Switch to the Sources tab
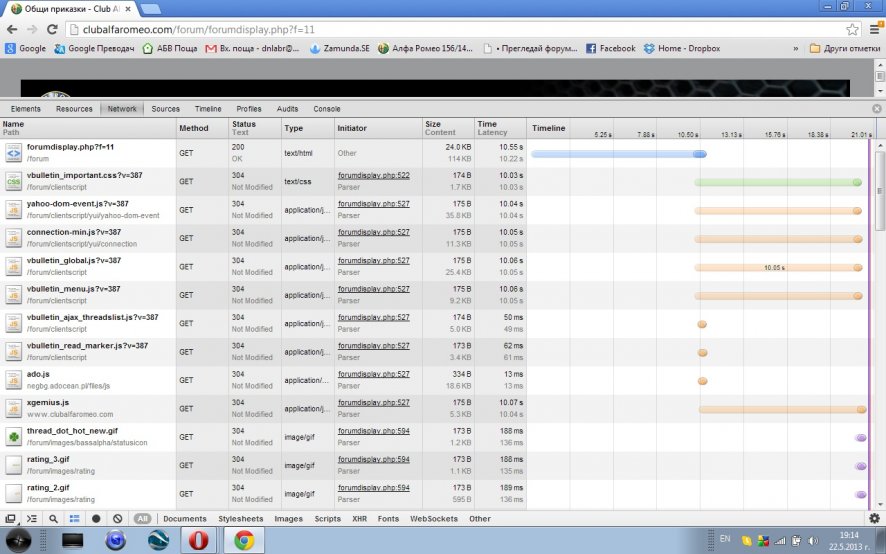The height and width of the screenshot is (554, 886). coord(165,109)
